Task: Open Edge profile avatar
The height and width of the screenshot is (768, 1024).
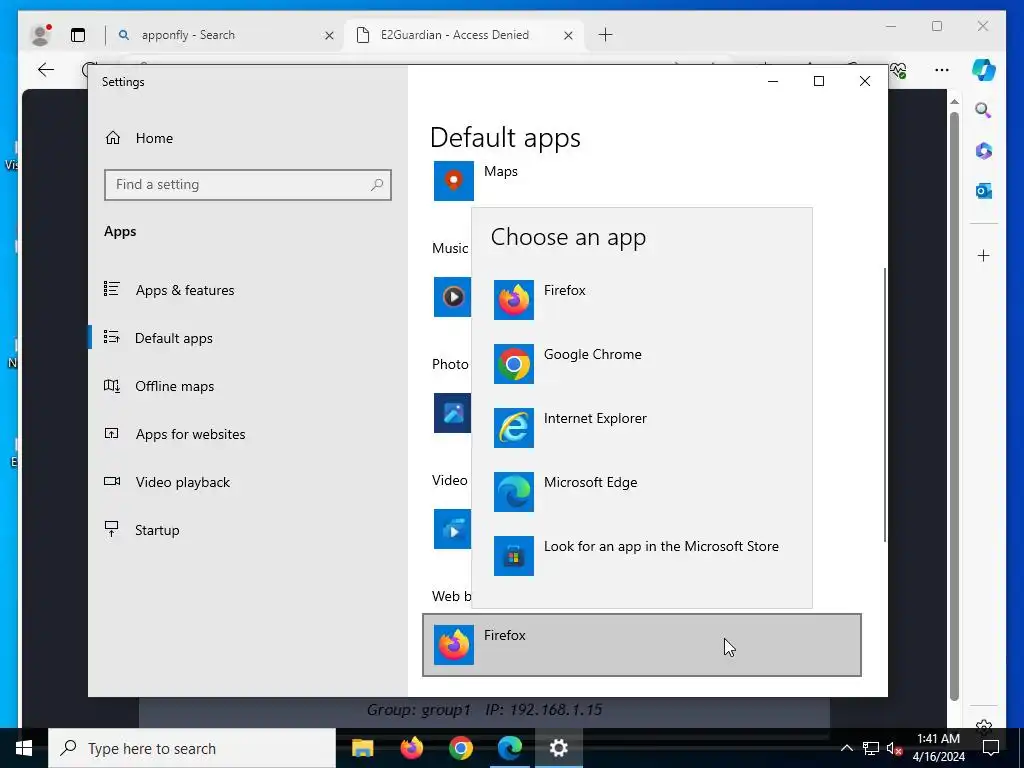Action: point(40,35)
